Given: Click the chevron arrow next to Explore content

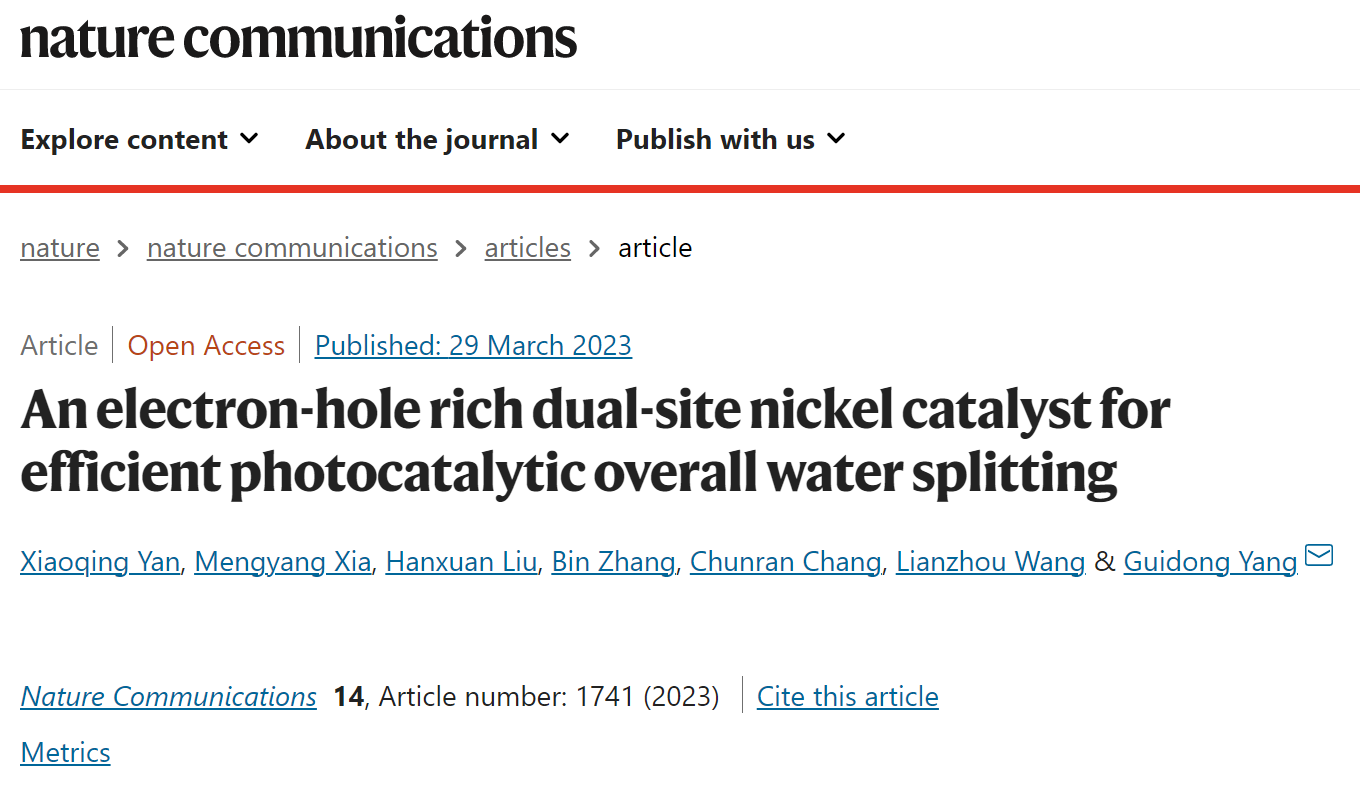Looking at the screenshot, I should 249,138.
